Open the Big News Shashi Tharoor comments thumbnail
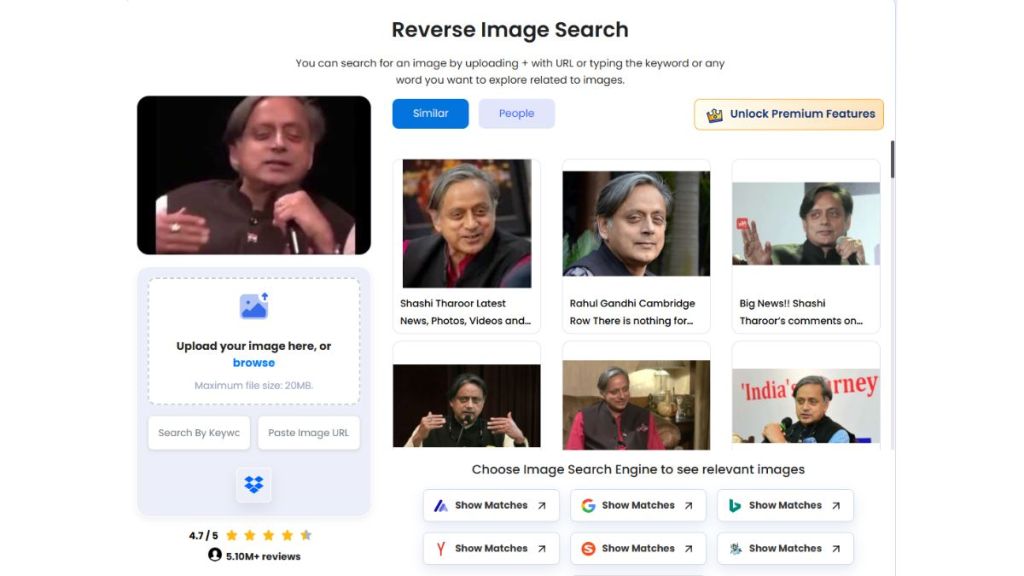Viewport: 1024px width, 576px height. tap(805, 222)
